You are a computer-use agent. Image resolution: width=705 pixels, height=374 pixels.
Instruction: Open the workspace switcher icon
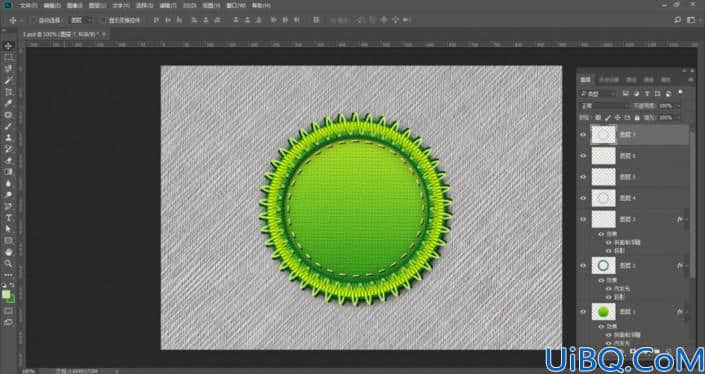[x=691, y=20]
